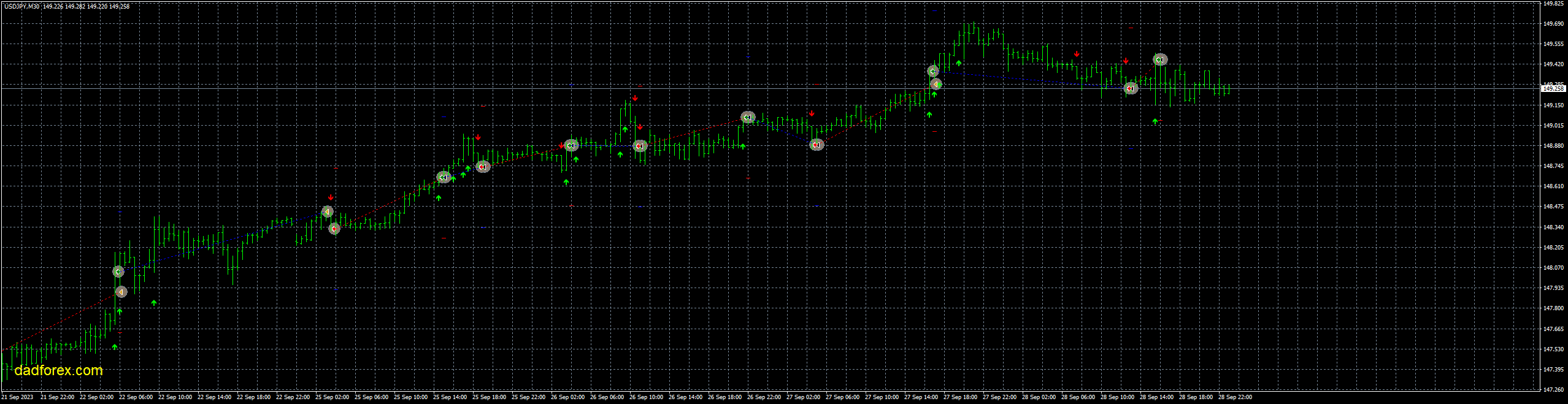Click the 149.690 price scale label
The width and height of the screenshot is (1568, 404).
point(1553,24)
